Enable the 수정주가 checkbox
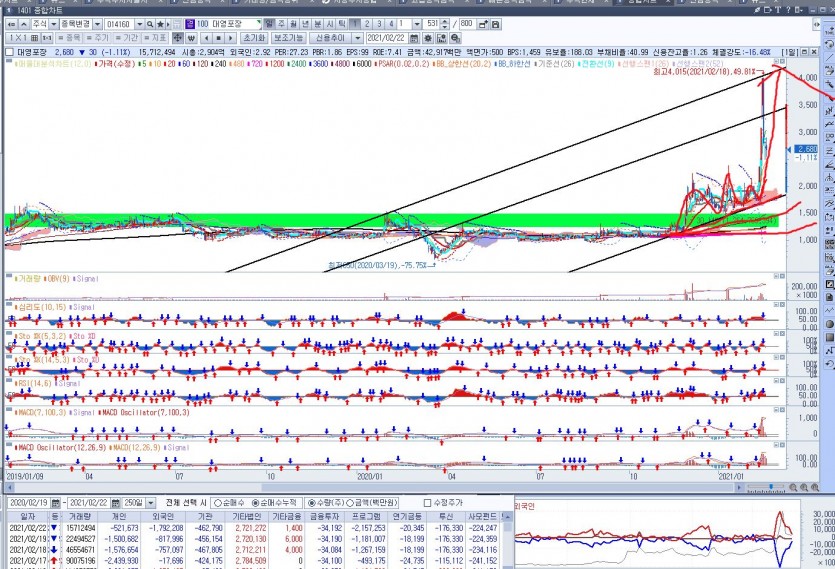Screen dimensions: 835x569 [427, 502]
